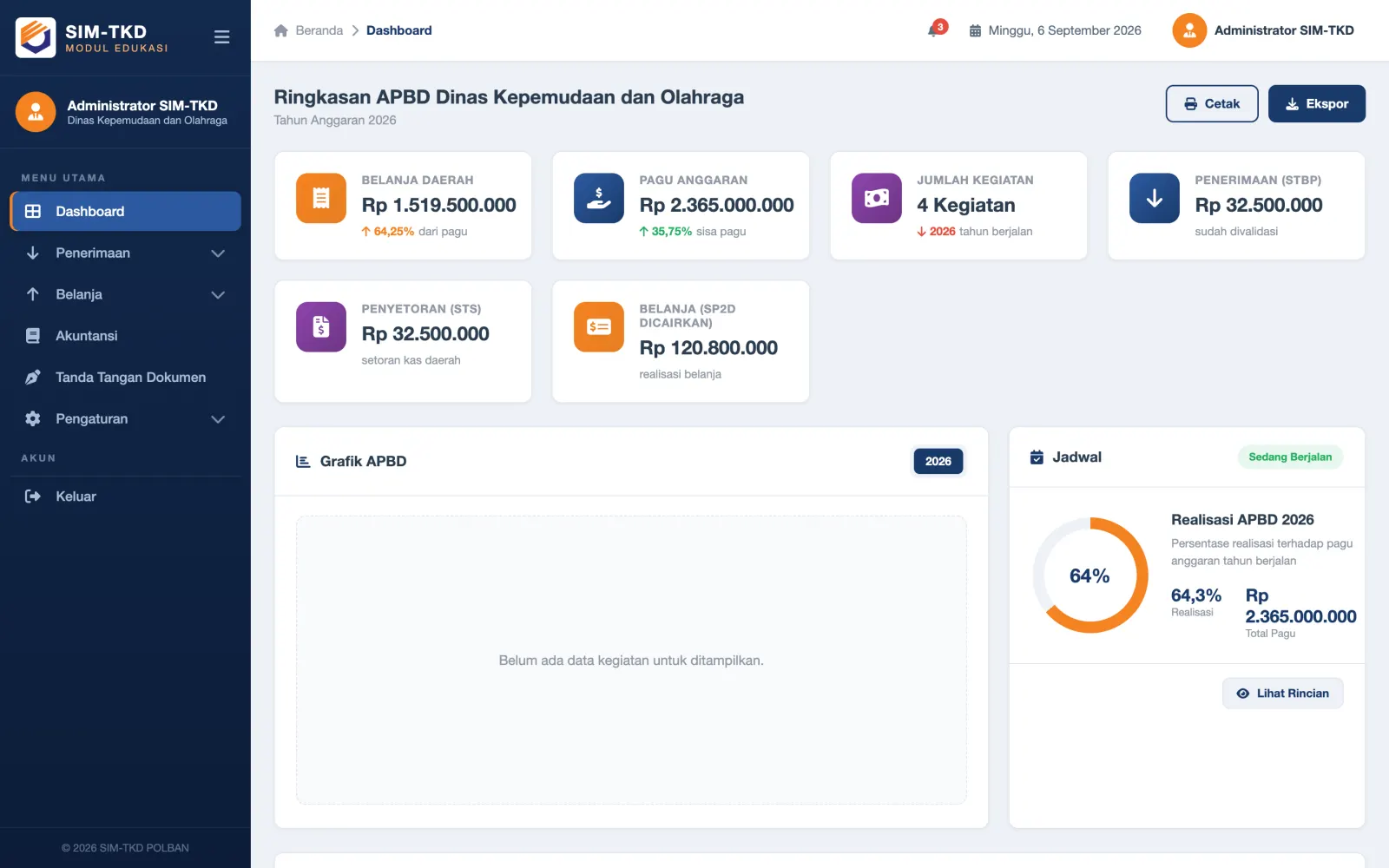The height and width of the screenshot is (868, 1389).
Task: Open the Akuntansi menu item
Action: (x=126, y=336)
